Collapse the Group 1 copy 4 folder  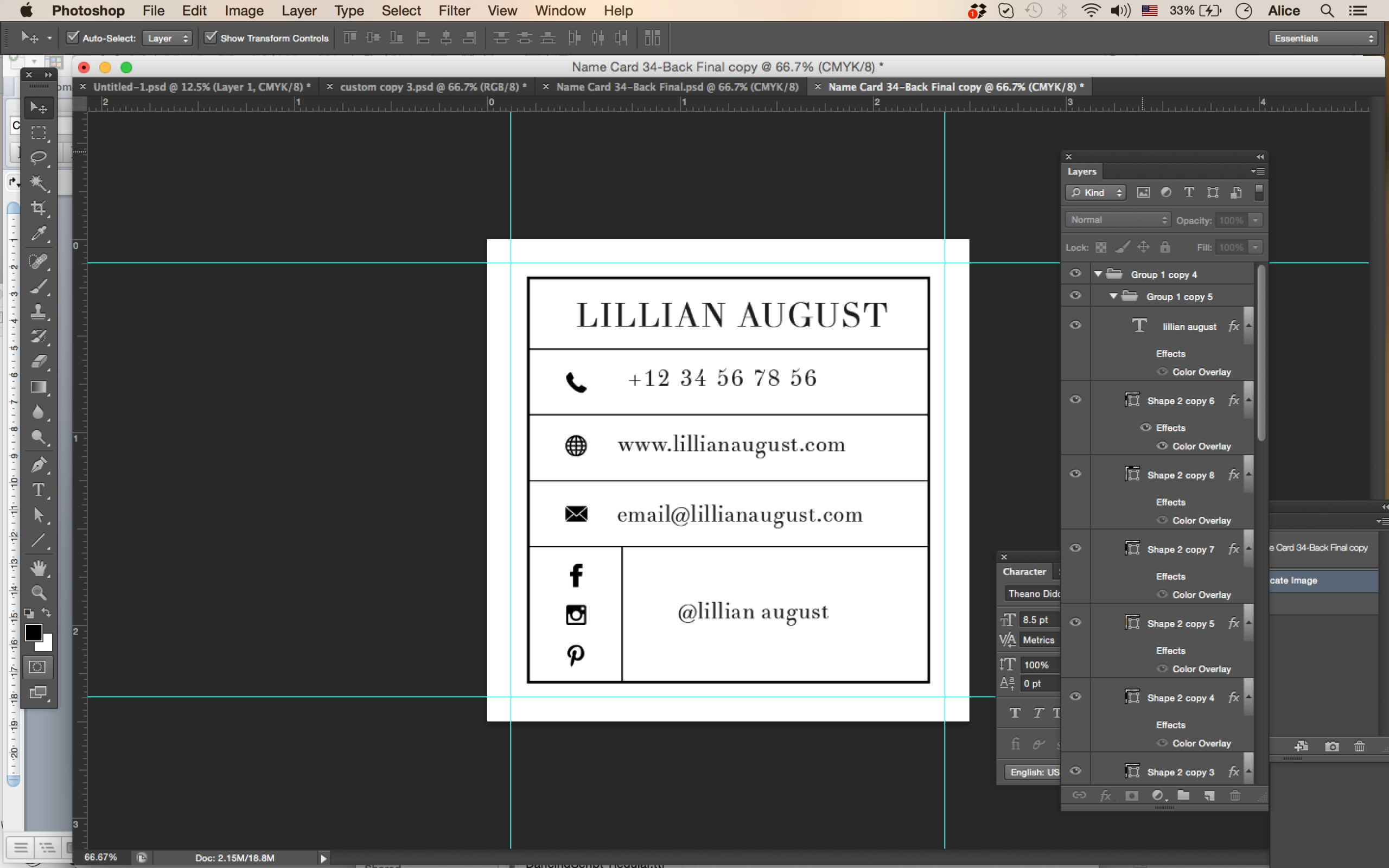click(x=1098, y=275)
